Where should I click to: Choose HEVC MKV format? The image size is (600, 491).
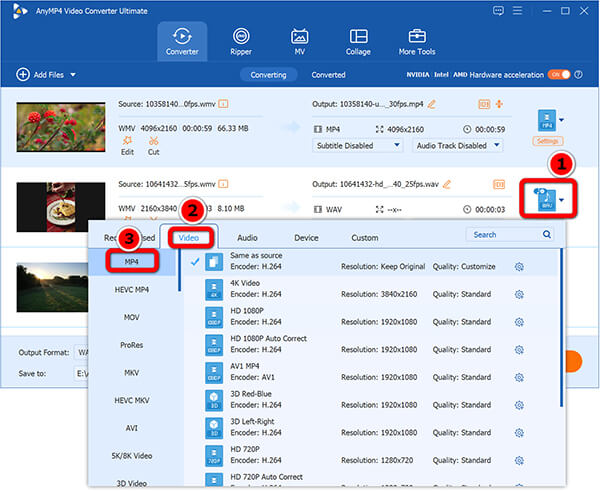[131, 401]
